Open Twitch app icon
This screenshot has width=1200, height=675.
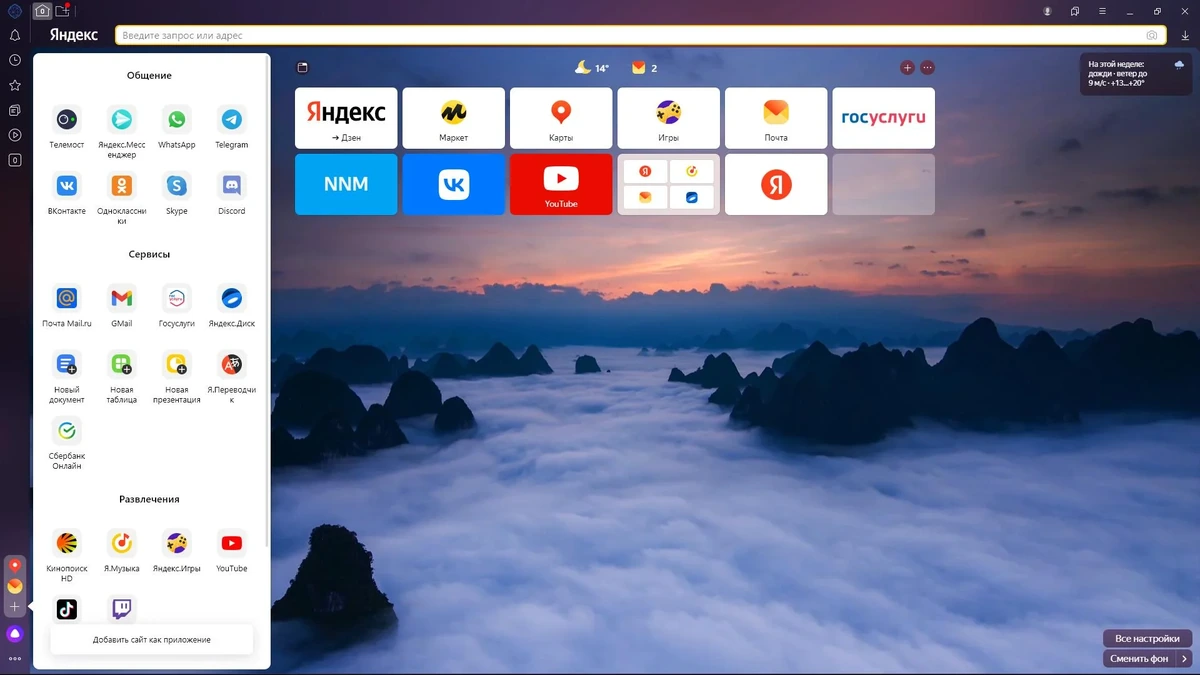tap(122, 608)
